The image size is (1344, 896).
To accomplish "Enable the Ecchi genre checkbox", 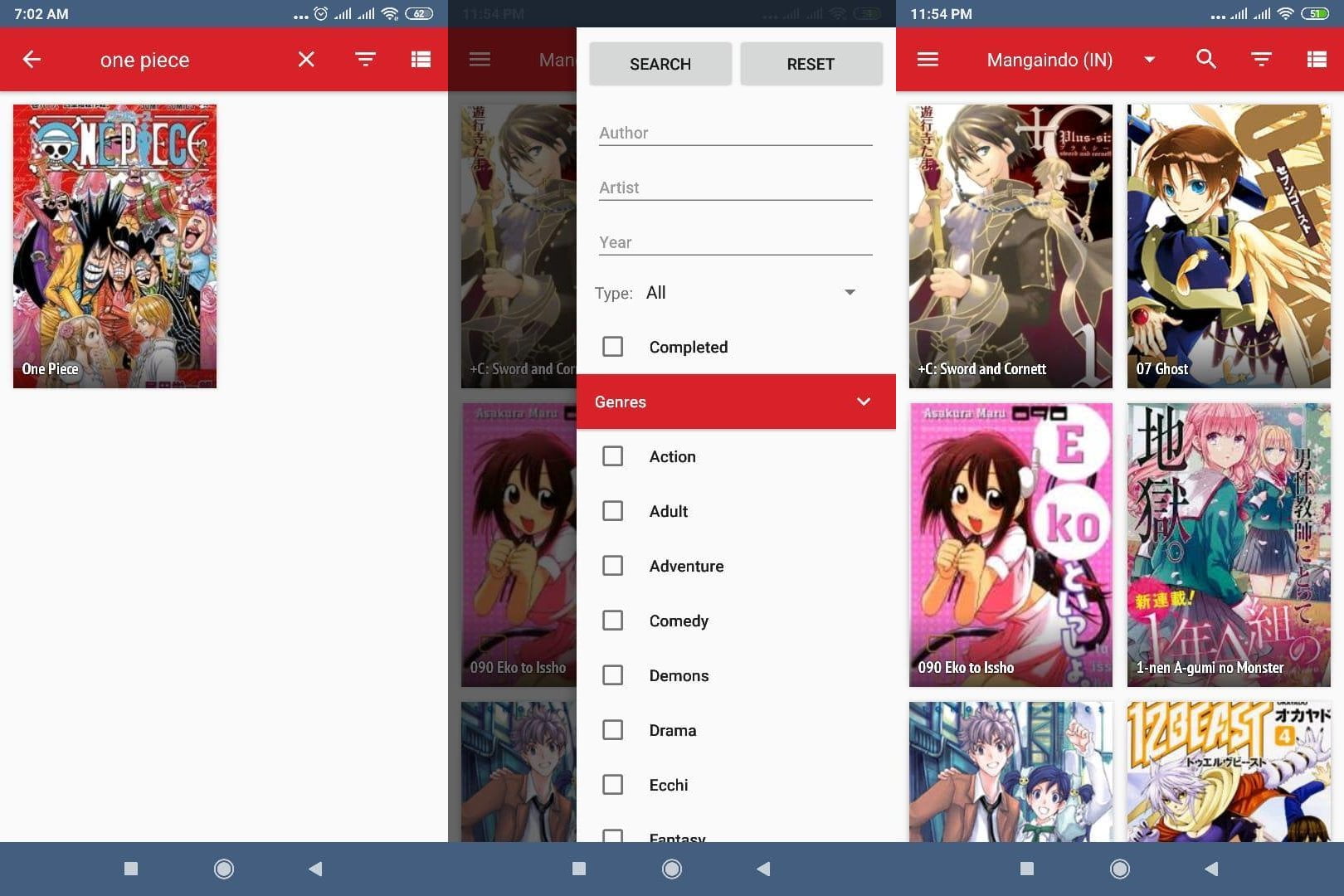I will click(612, 785).
